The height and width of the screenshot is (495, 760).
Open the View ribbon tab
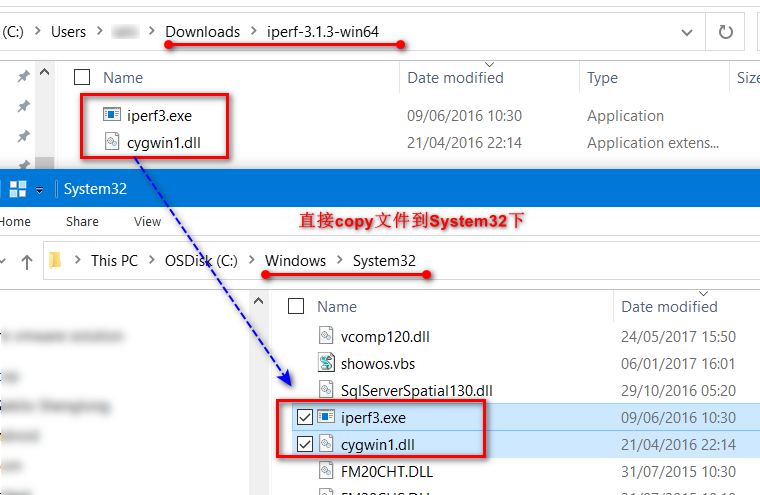click(147, 222)
